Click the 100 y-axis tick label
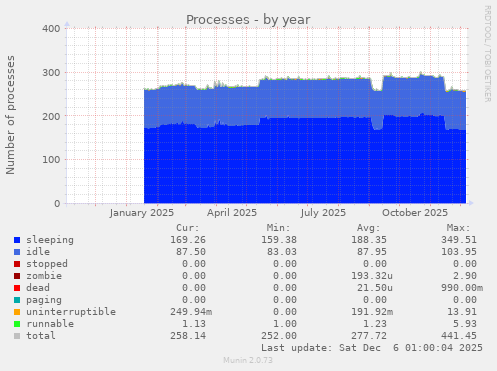Image resolution: width=497 pixels, height=371 pixels. (51, 160)
